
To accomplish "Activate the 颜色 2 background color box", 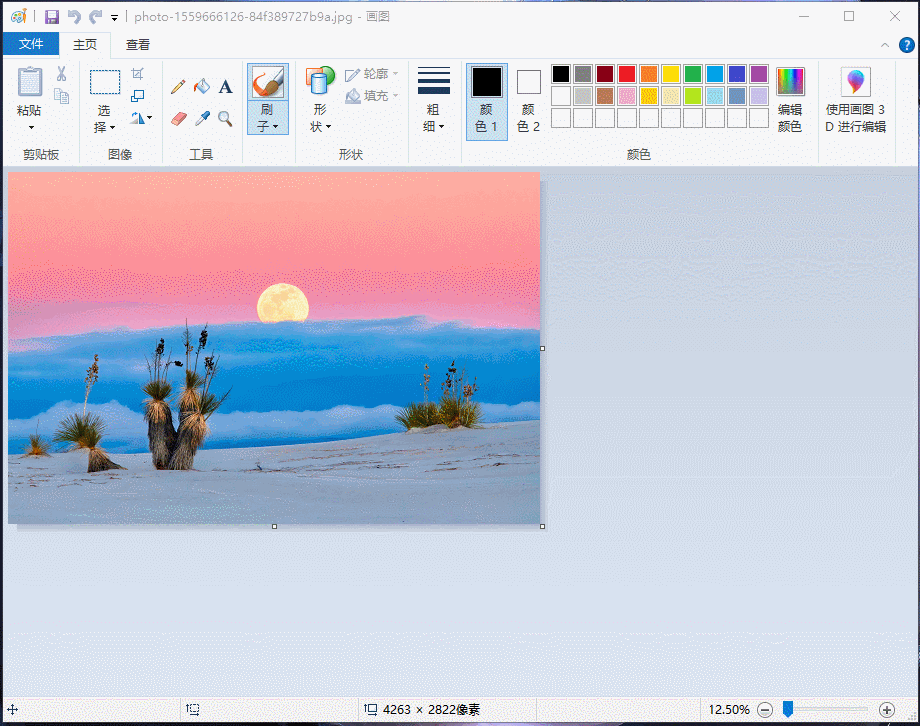I will click(529, 100).
